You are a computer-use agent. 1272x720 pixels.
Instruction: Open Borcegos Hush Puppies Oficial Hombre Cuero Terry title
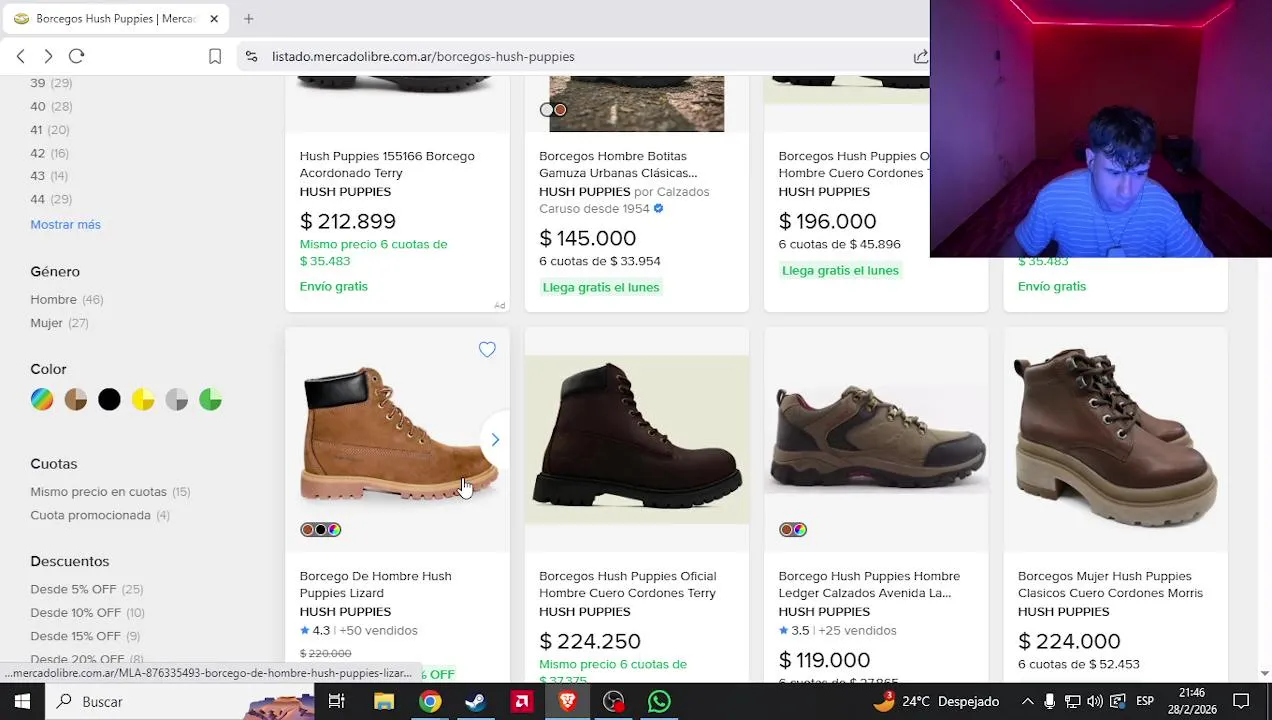click(x=627, y=584)
